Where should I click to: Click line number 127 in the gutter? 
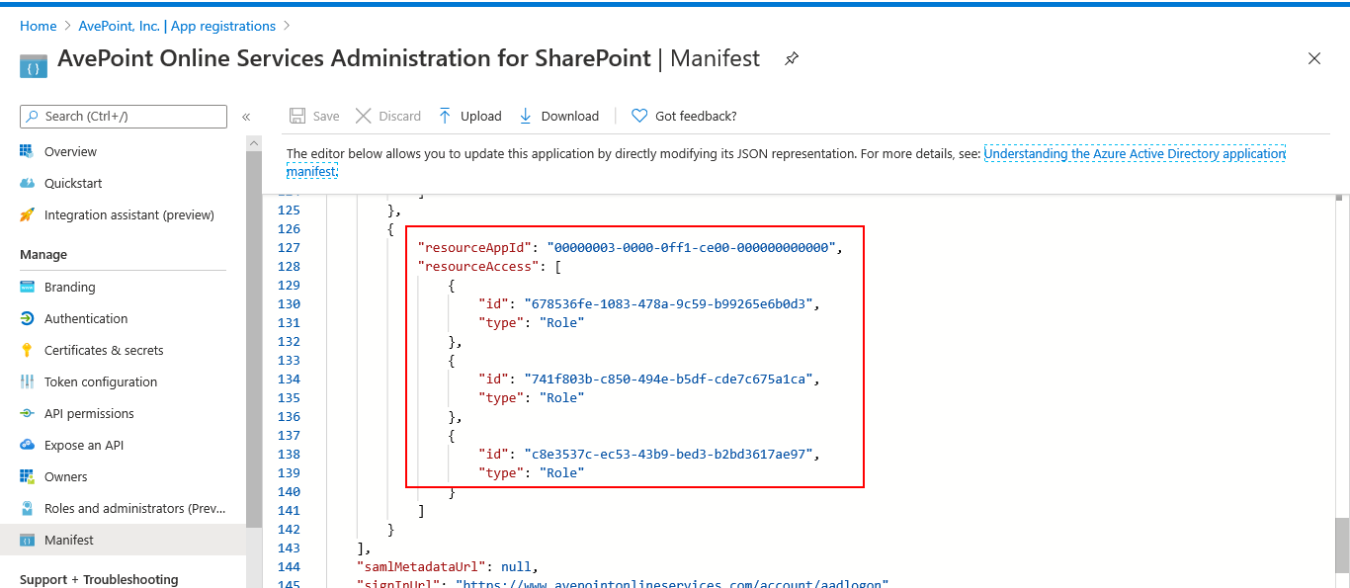point(288,248)
